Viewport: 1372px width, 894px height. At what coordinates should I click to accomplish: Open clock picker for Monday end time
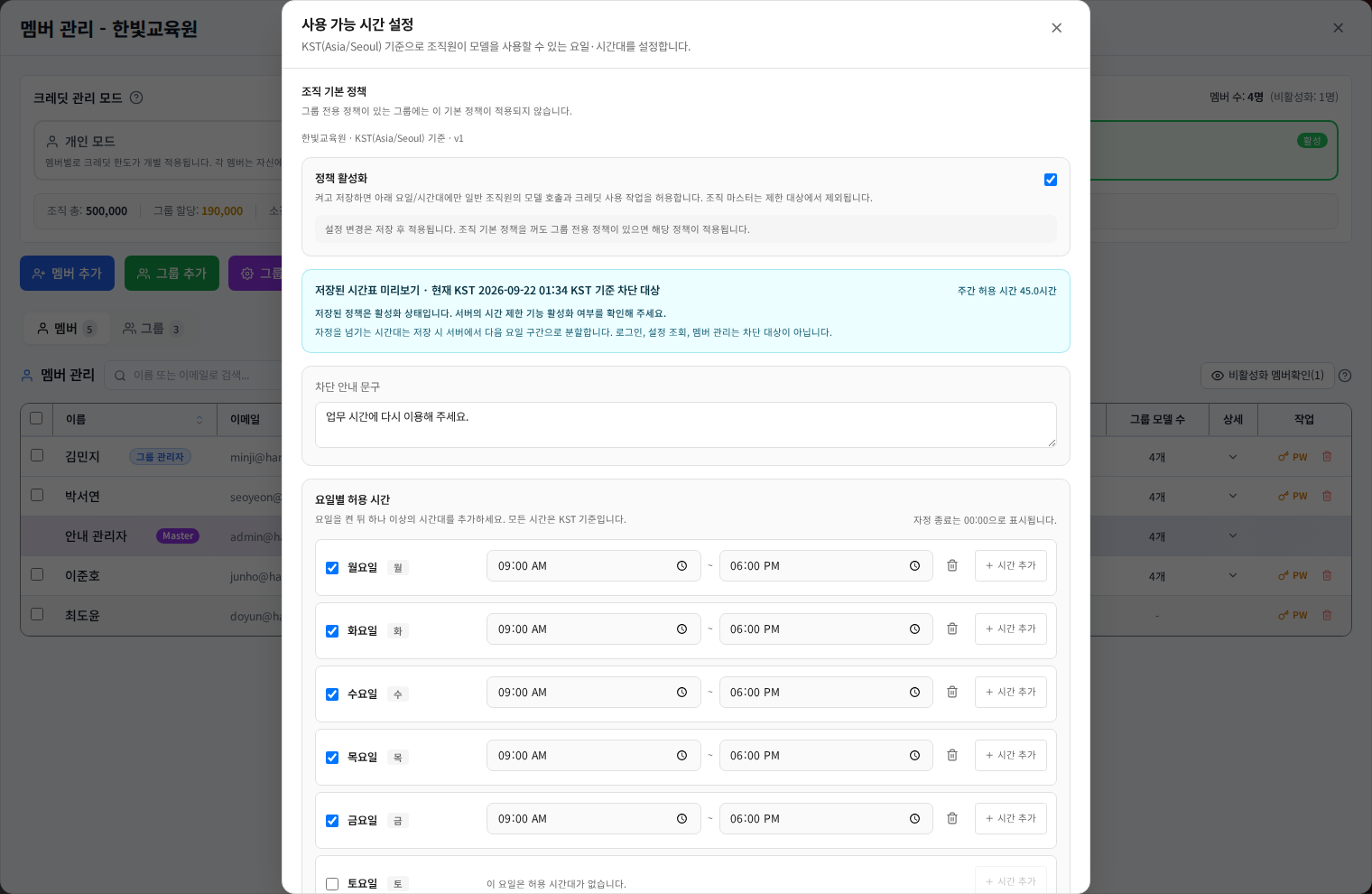pyautogui.click(x=914, y=566)
